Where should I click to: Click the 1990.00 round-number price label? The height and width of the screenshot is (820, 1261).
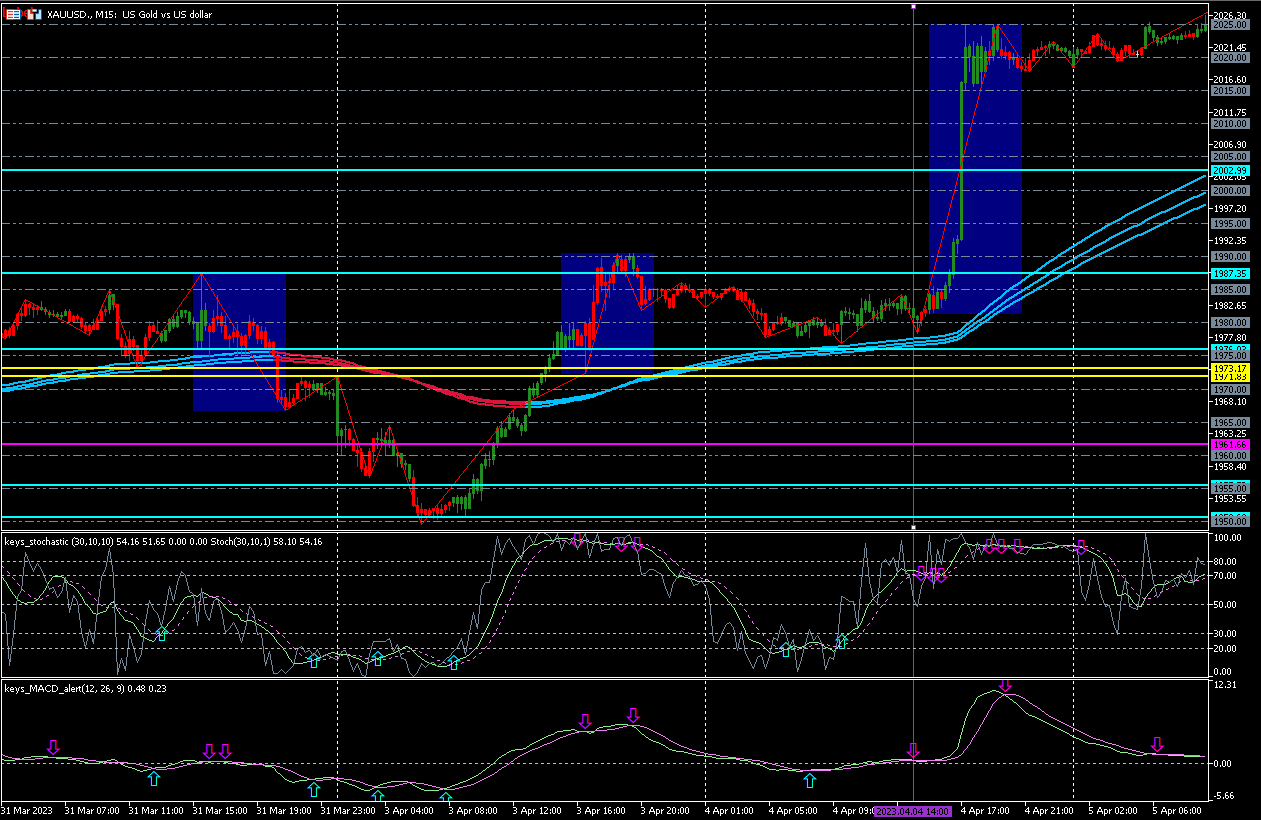point(1229,257)
